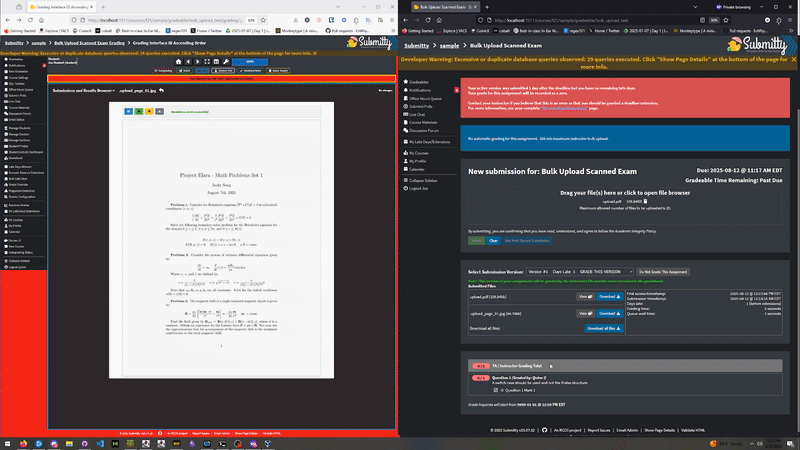Image resolution: width=800 pixels, height=450 pixels.
Task: Click the gray icon in image viewer toolbar
Action: coord(160,111)
